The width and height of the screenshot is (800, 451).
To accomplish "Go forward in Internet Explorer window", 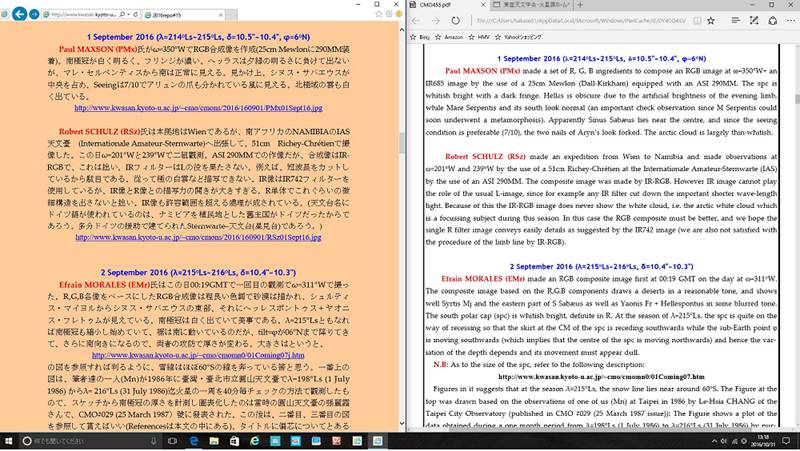I will [x=34, y=14].
